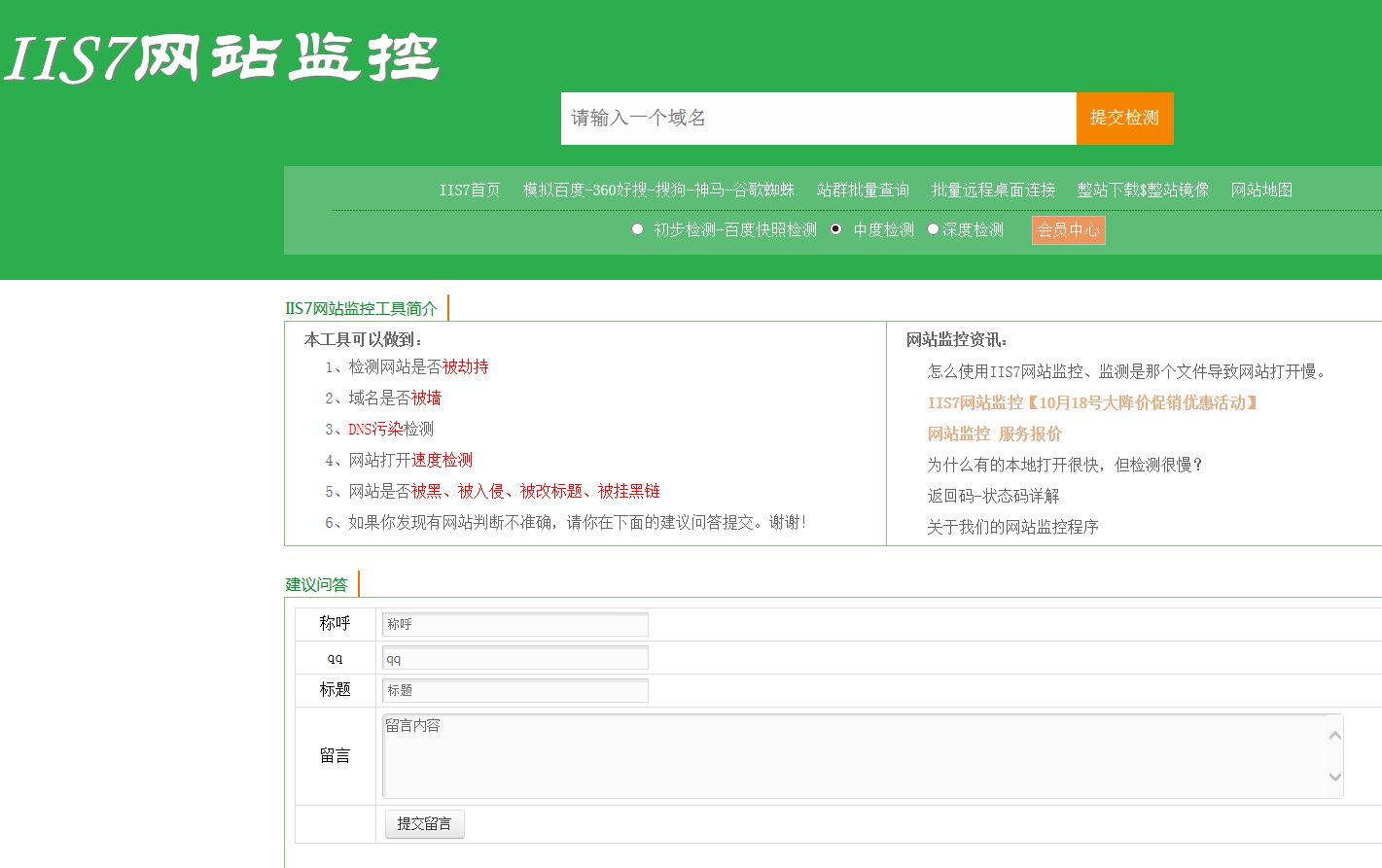
Task: Open the 网站地图 menu link
Action: tap(1261, 190)
